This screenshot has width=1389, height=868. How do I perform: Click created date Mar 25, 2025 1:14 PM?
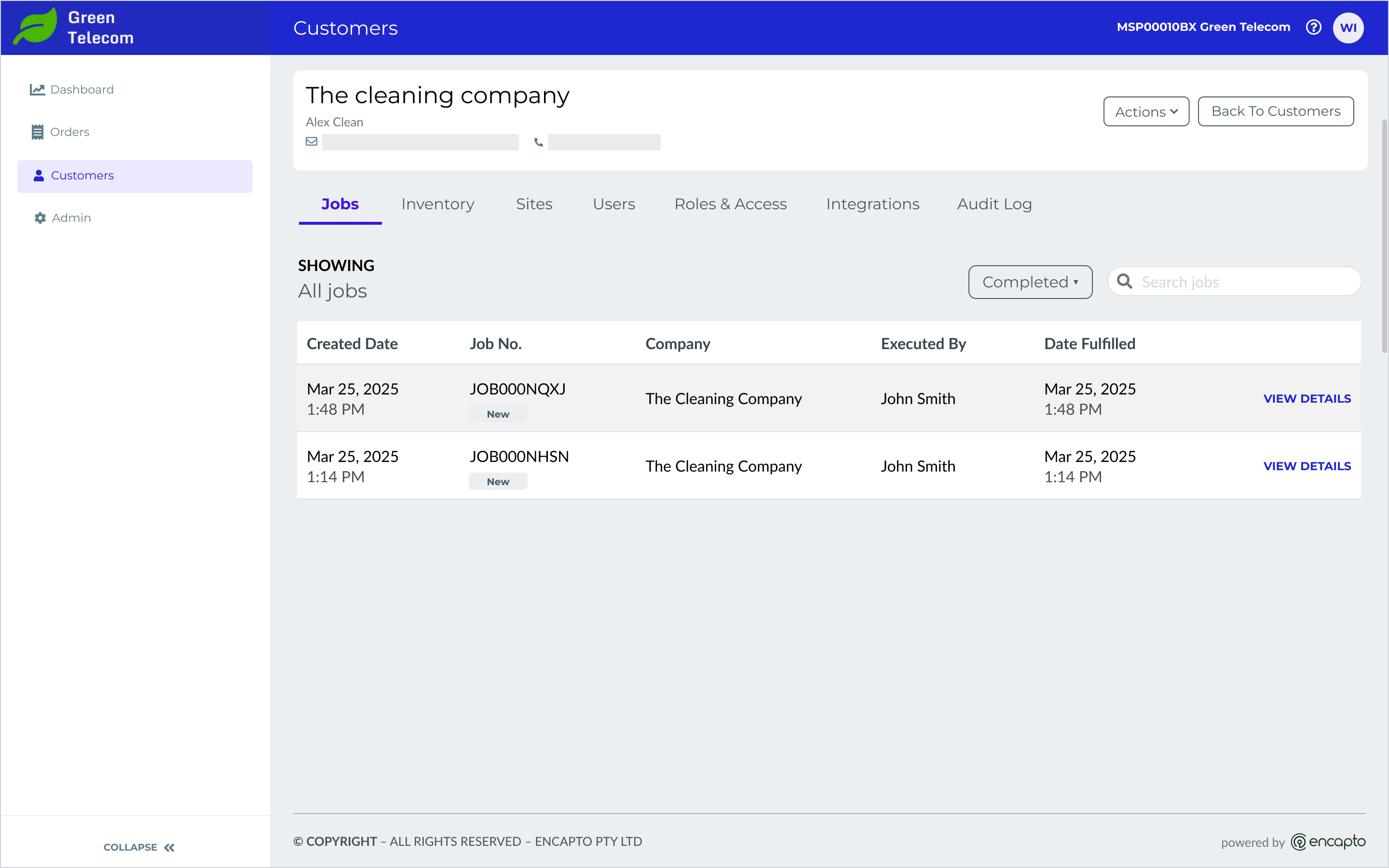(x=353, y=466)
